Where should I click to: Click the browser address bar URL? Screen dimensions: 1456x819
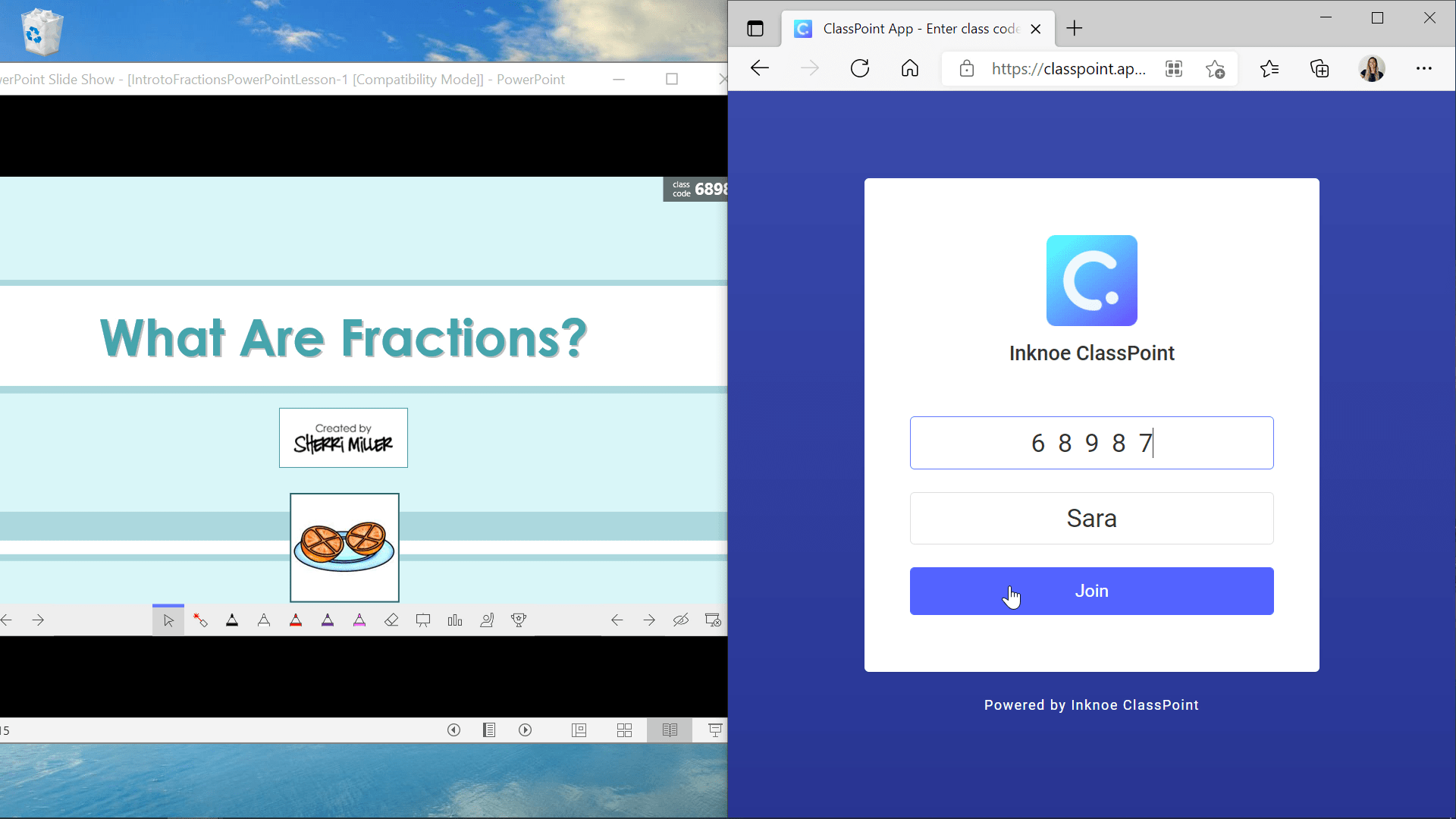click(1066, 68)
